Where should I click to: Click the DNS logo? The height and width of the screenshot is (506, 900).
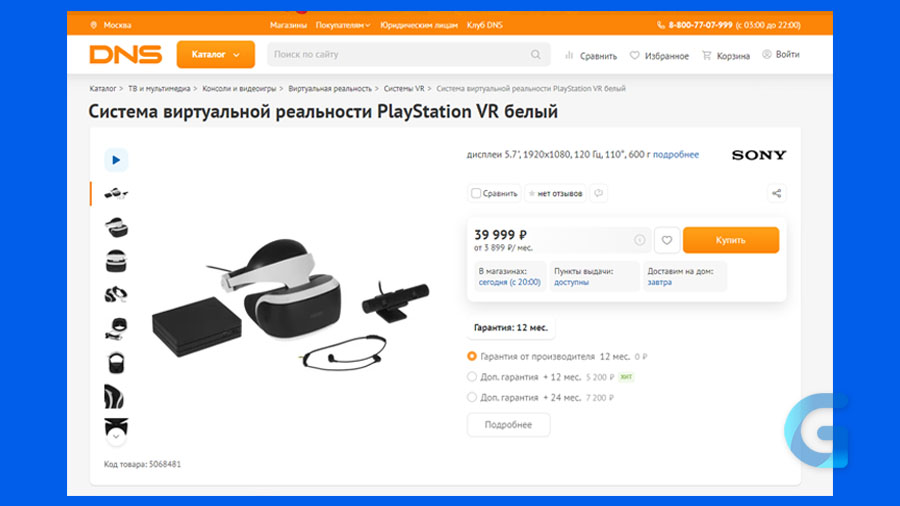[126, 55]
